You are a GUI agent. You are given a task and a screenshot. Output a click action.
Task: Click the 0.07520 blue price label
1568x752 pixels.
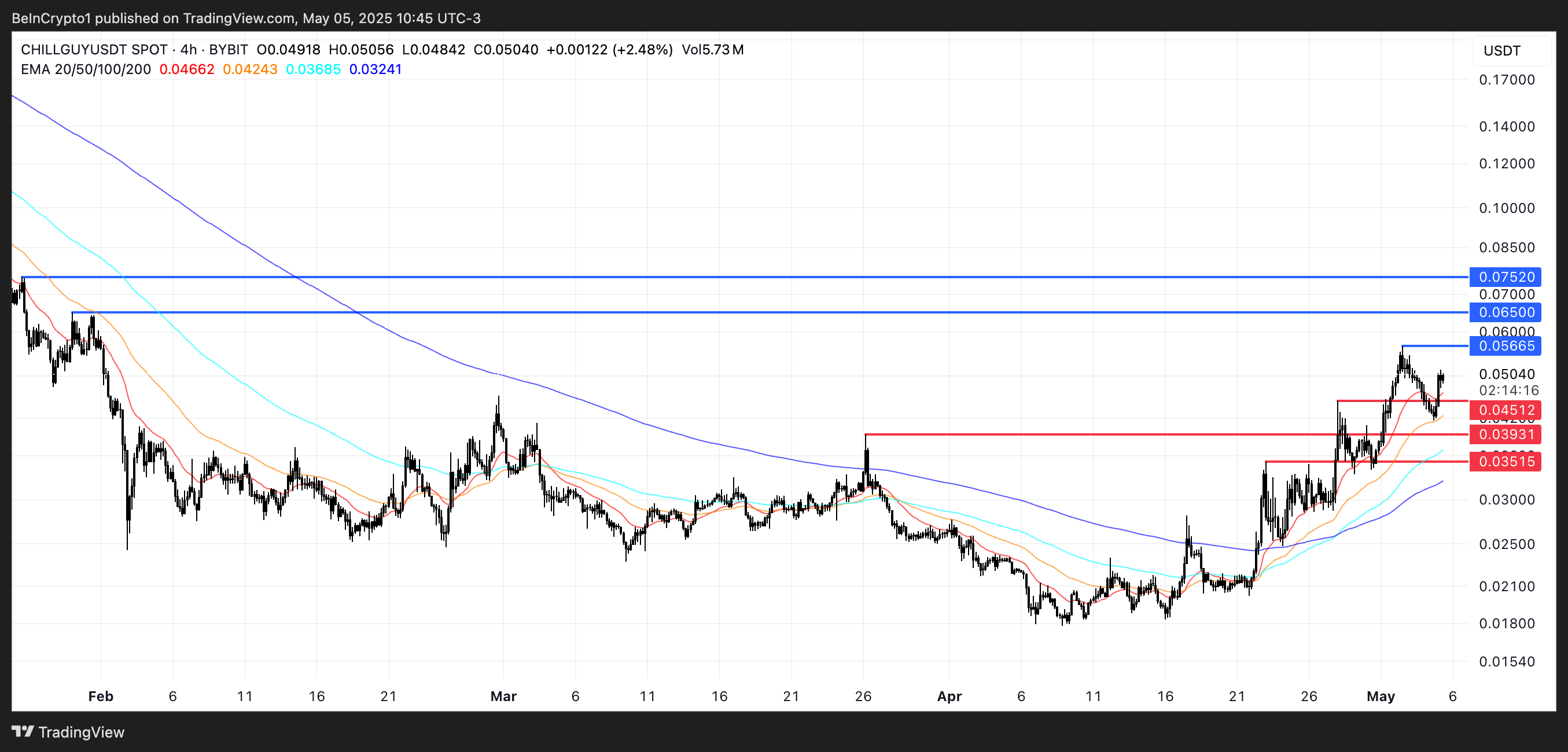tap(1505, 277)
